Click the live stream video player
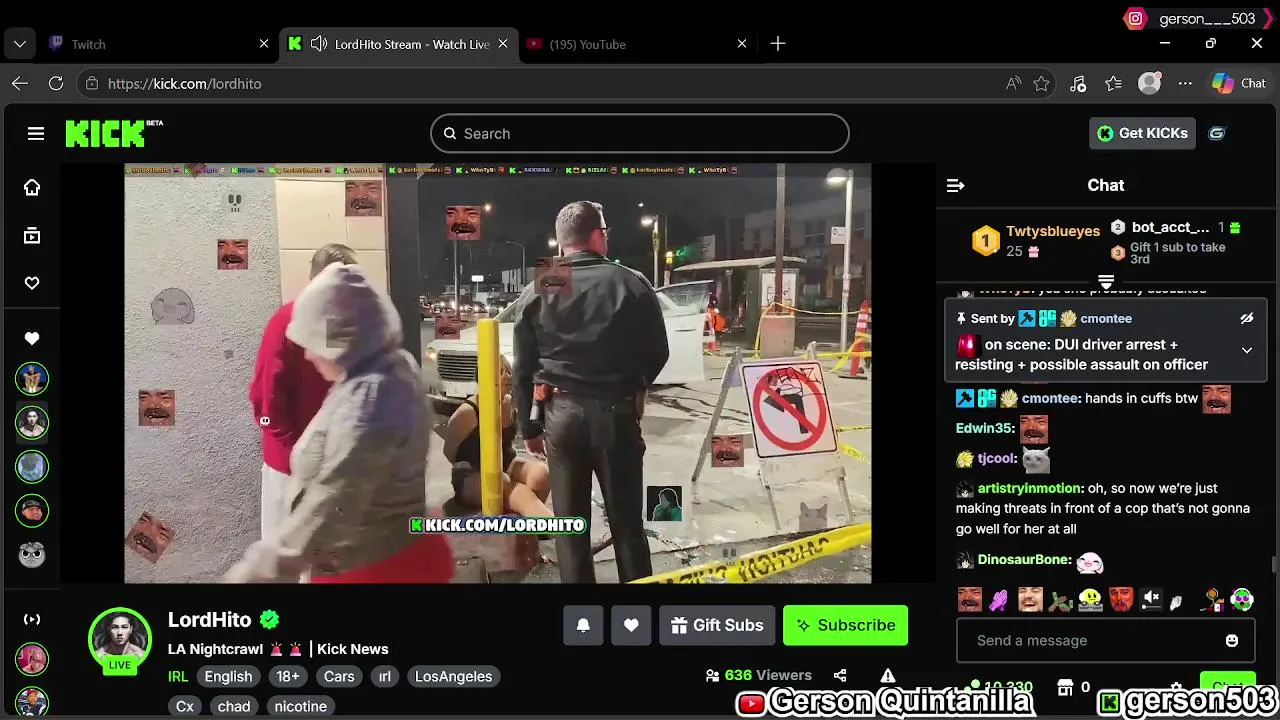 point(497,373)
